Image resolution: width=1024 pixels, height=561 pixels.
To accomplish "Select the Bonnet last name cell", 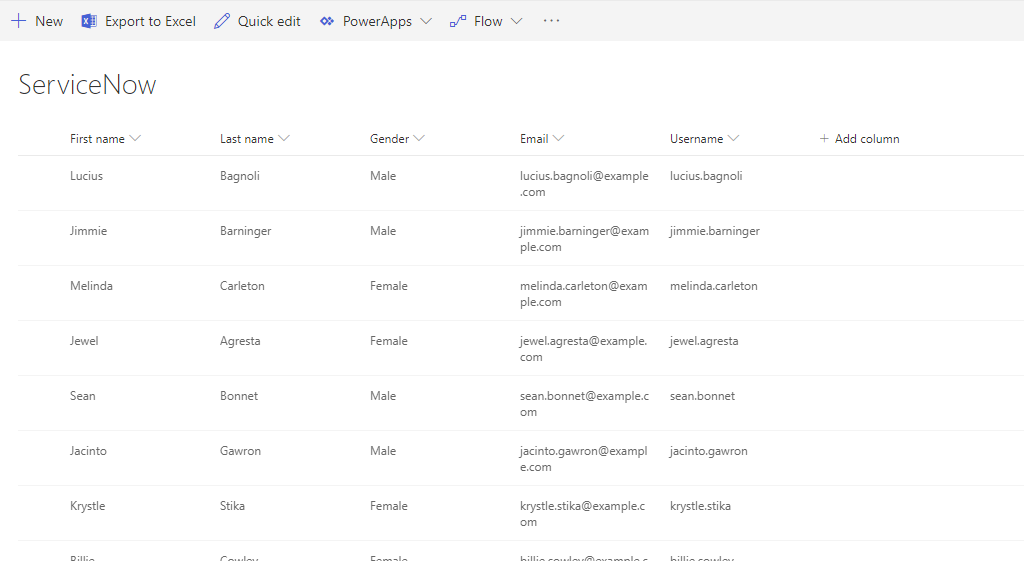I will click(239, 396).
